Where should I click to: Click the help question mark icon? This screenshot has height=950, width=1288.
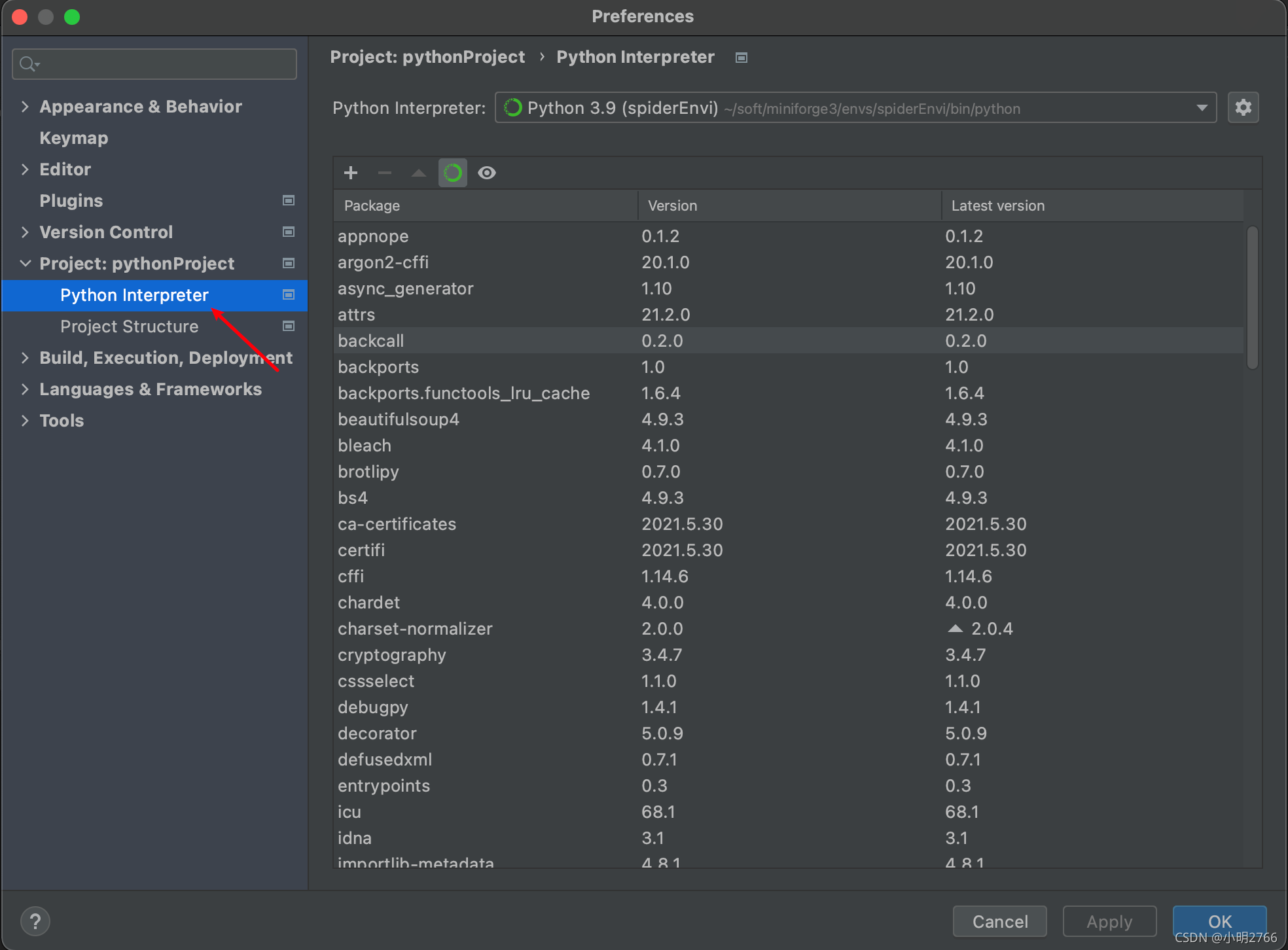click(35, 921)
